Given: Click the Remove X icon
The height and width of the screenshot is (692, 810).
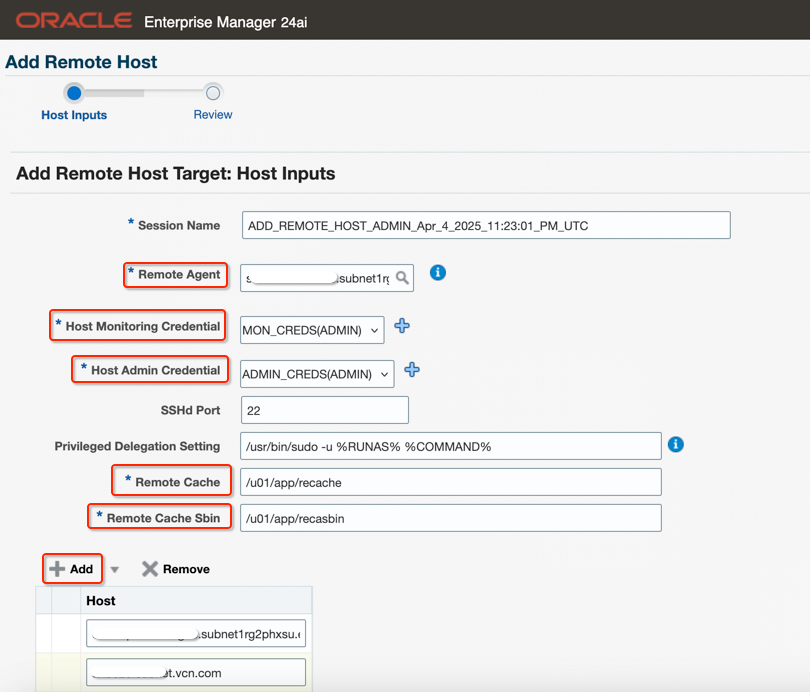Looking at the screenshot, I should (x=150, y=569).
